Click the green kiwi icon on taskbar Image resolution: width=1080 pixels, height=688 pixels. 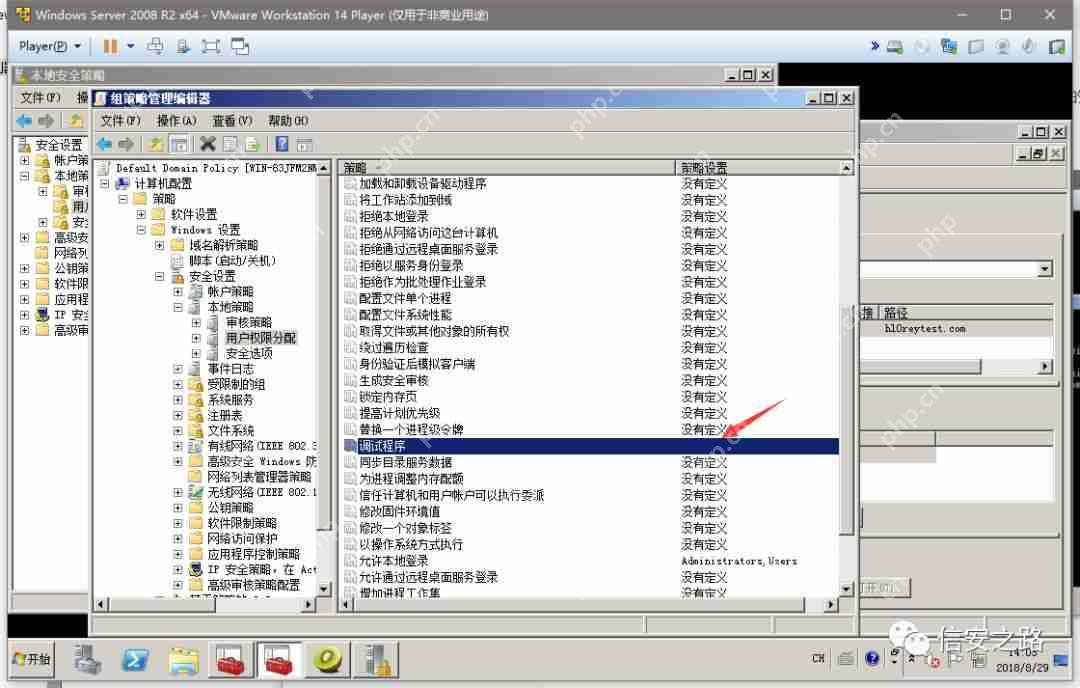click(x=327, y=660)
